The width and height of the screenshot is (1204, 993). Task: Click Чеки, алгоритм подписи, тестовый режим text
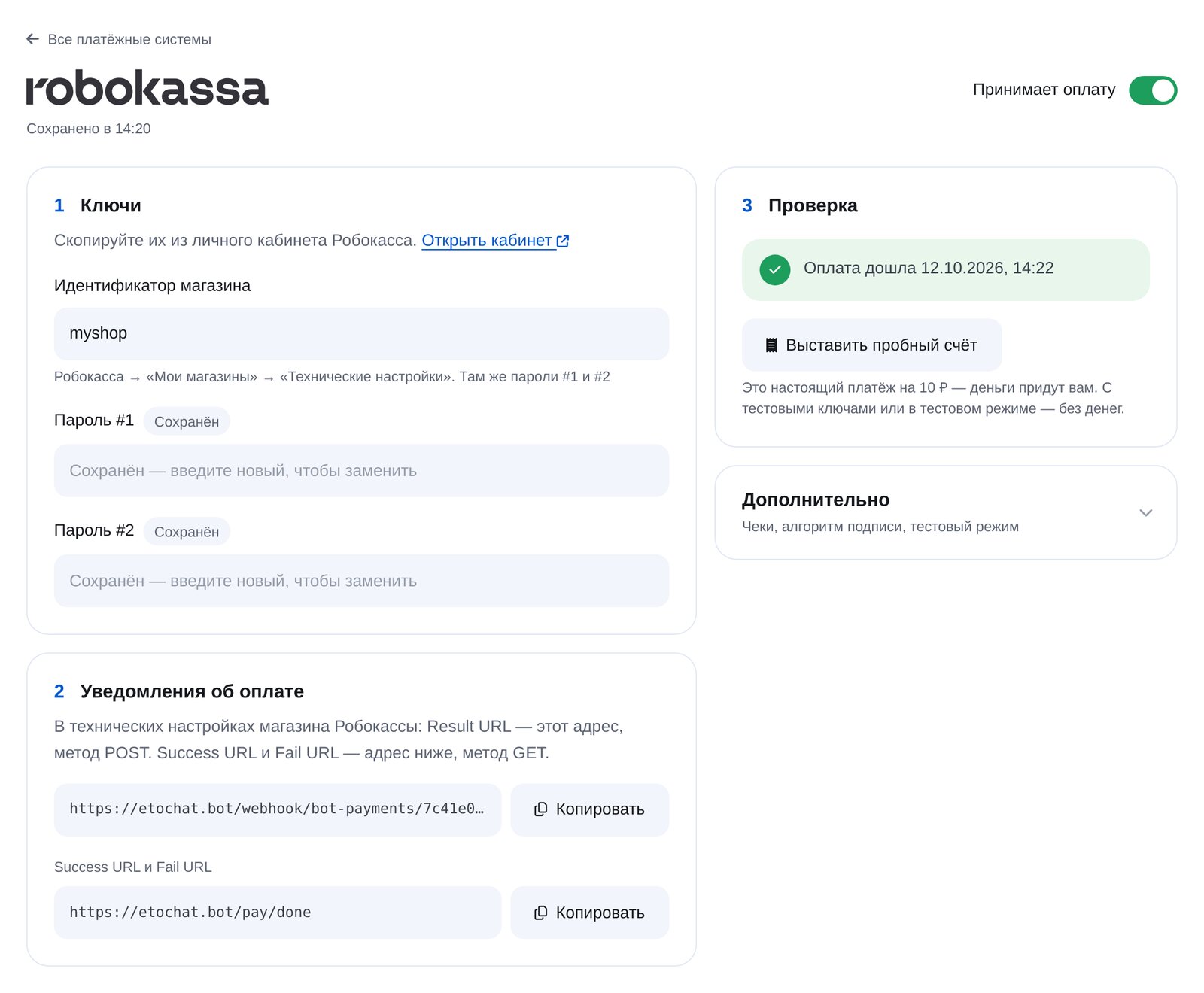click(880, 527)
